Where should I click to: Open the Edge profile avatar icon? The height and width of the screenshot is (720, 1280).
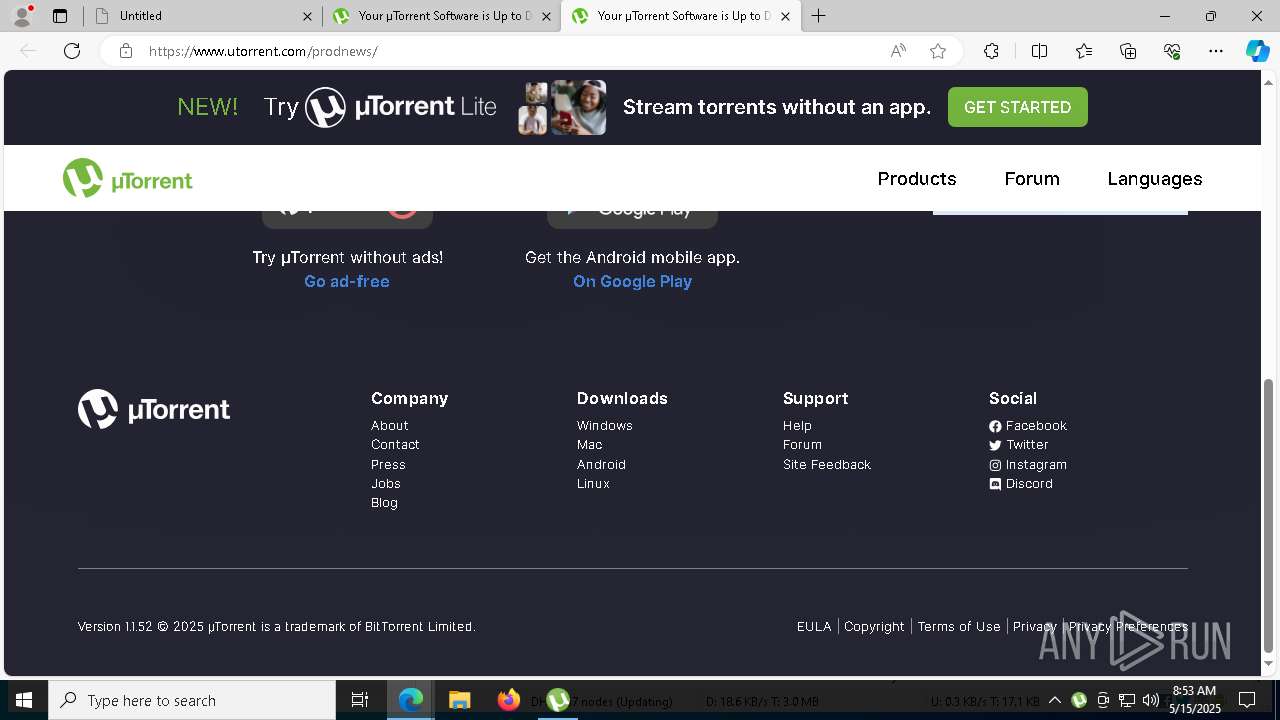21,16
